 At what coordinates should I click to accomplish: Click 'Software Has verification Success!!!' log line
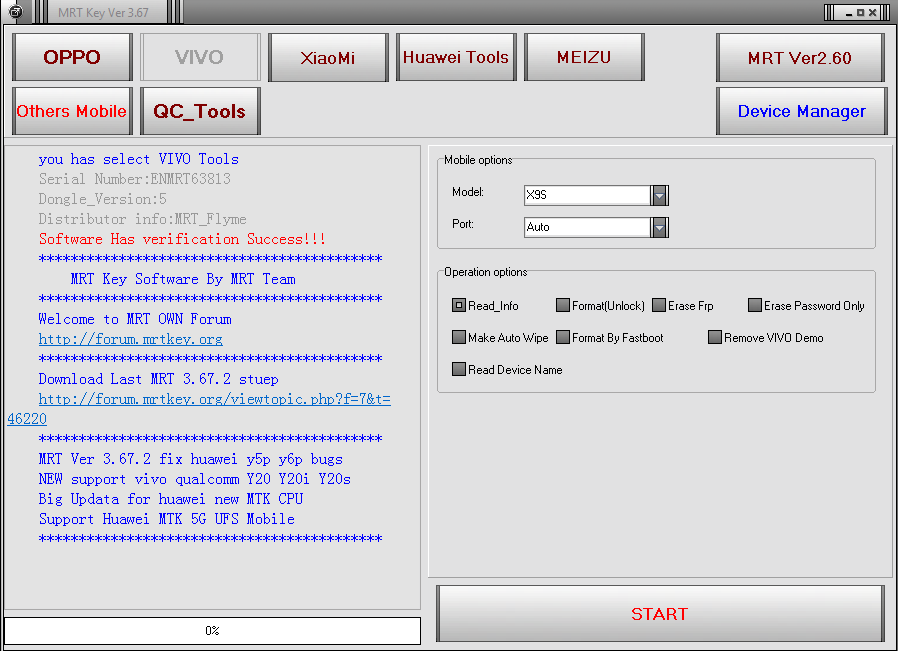pos(182,239)
